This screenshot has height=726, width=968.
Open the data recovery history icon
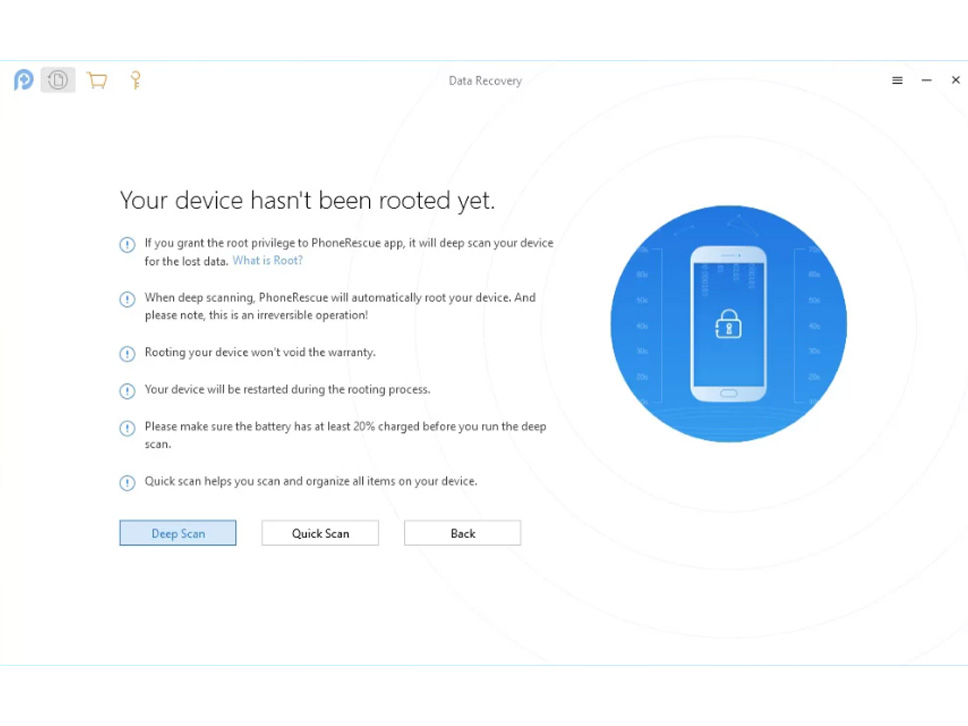click(58, 80)
